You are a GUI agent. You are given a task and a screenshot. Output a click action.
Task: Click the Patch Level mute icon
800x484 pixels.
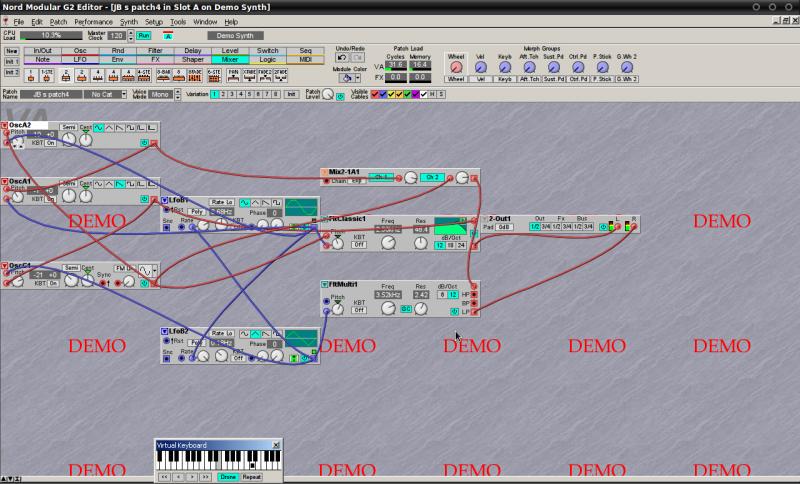[340, 96]
